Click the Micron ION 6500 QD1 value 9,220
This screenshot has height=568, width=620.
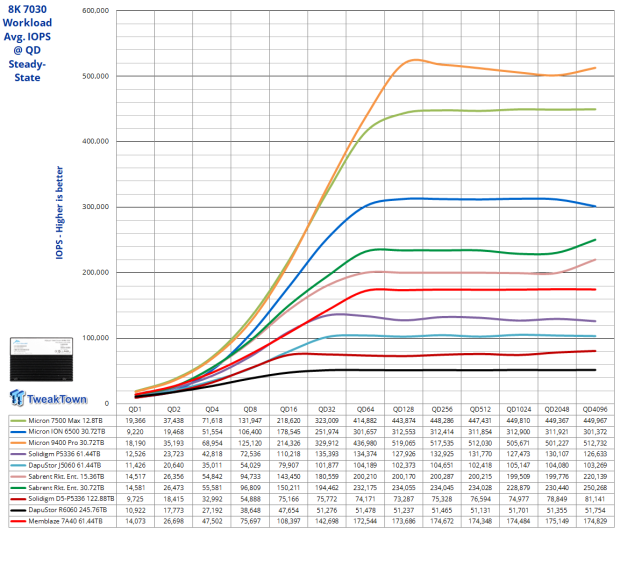135,432
